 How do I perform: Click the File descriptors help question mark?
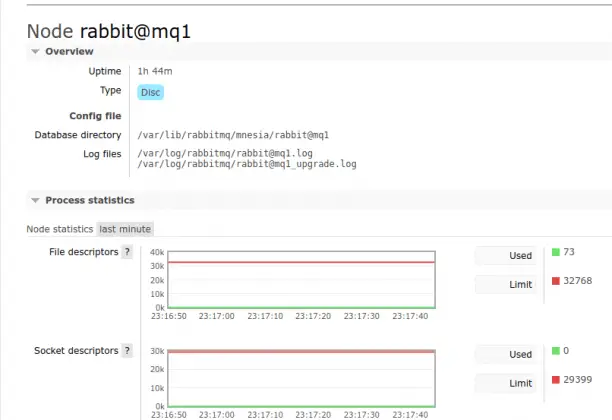pos(127,252)
